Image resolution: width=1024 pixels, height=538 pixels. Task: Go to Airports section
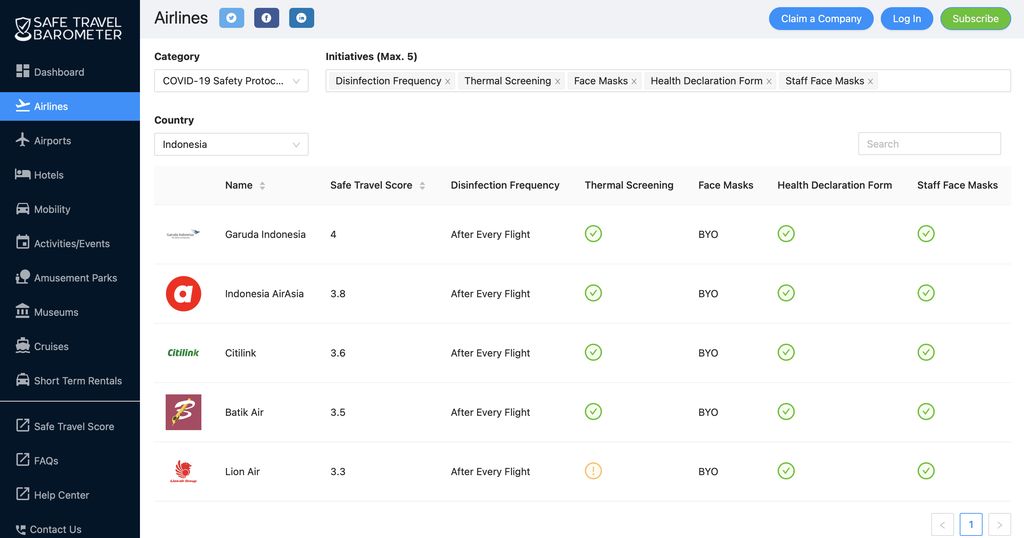(70, 140)
